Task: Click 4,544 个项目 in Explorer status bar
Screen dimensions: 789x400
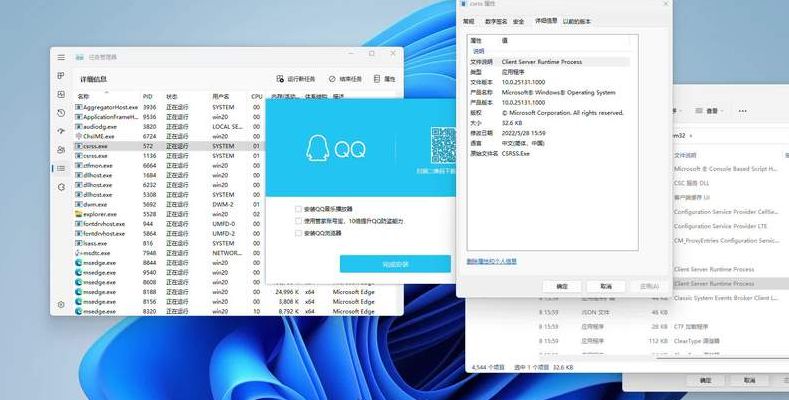Action: pos(488,368)
